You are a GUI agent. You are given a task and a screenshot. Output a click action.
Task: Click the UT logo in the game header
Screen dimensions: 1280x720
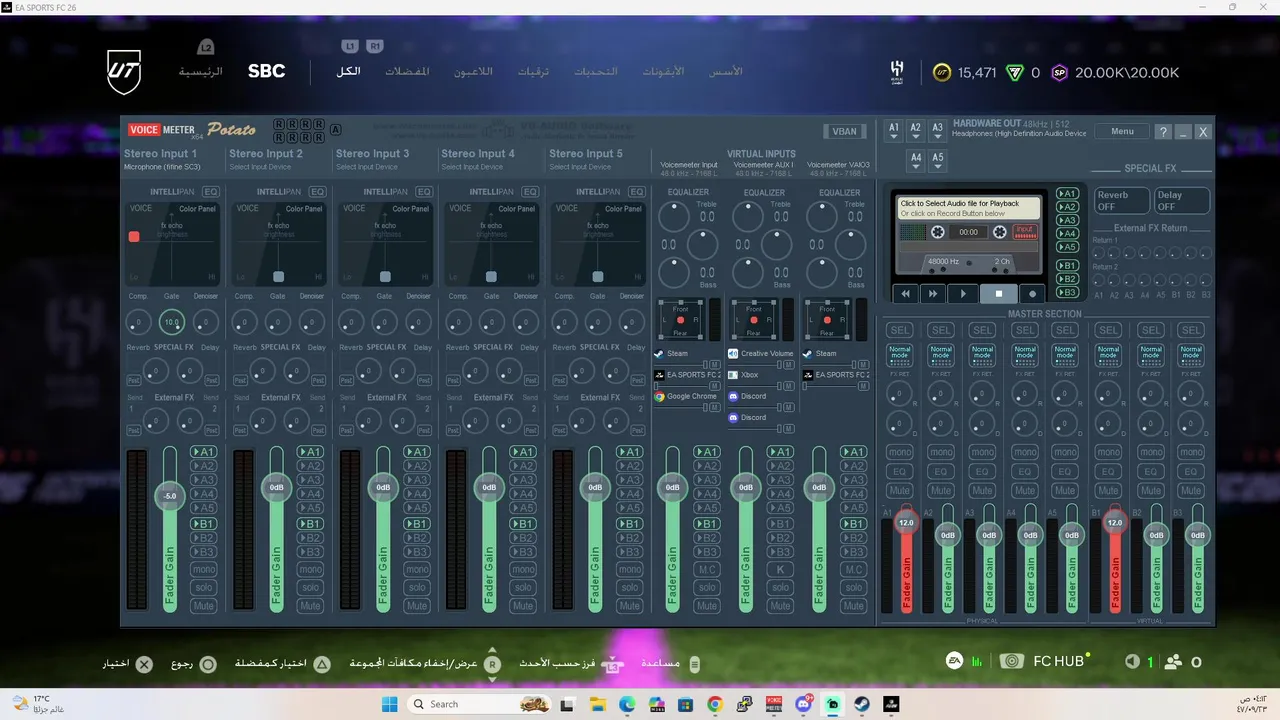click(124, 72)
